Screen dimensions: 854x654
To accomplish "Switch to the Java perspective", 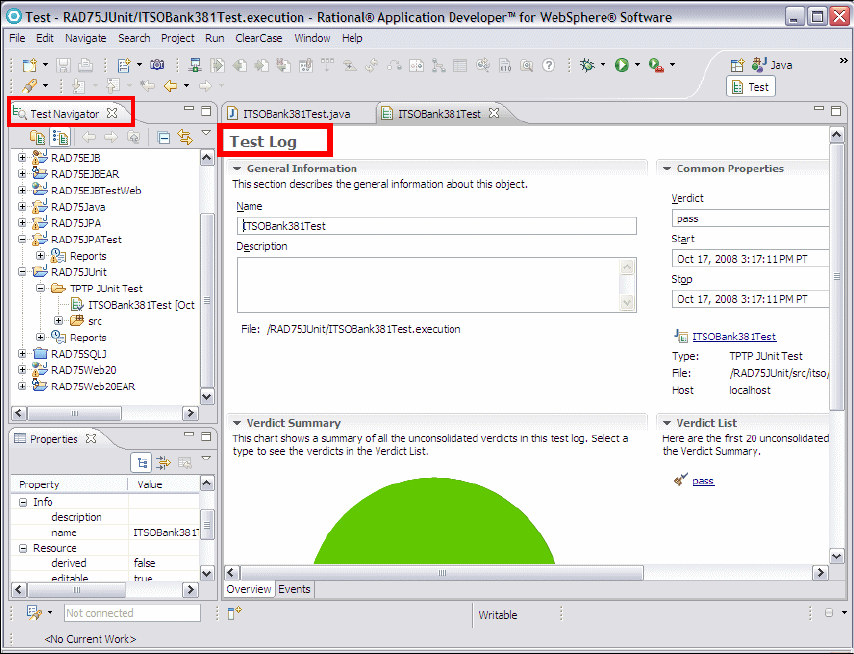I will [772, 65].
